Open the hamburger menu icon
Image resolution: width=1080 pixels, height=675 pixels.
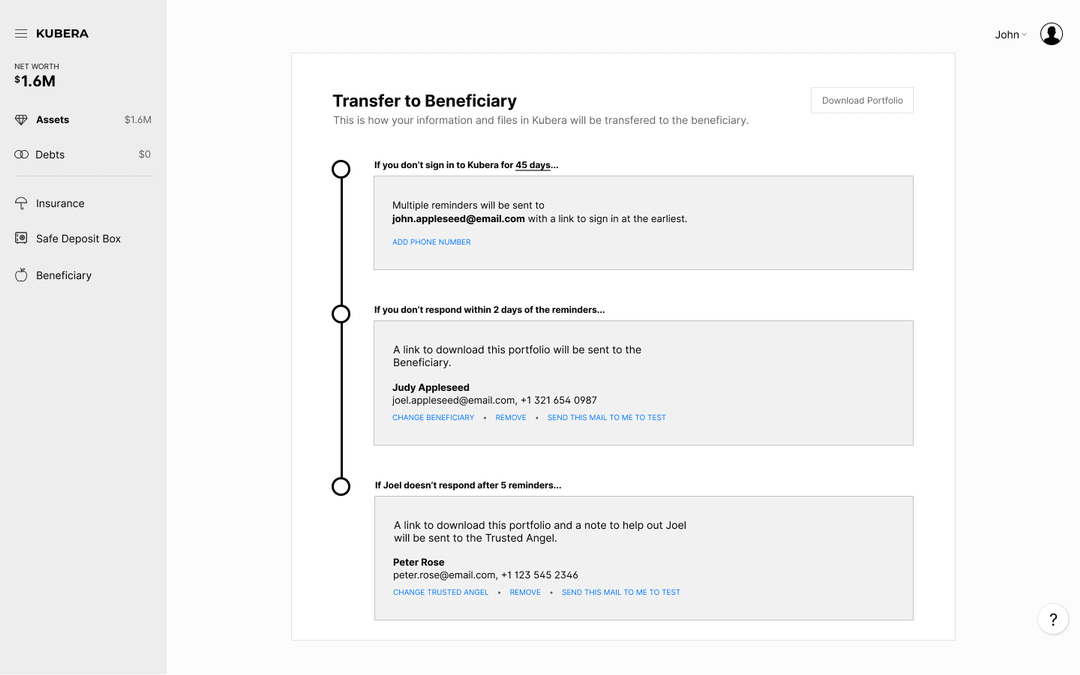[x=21, y=34]
